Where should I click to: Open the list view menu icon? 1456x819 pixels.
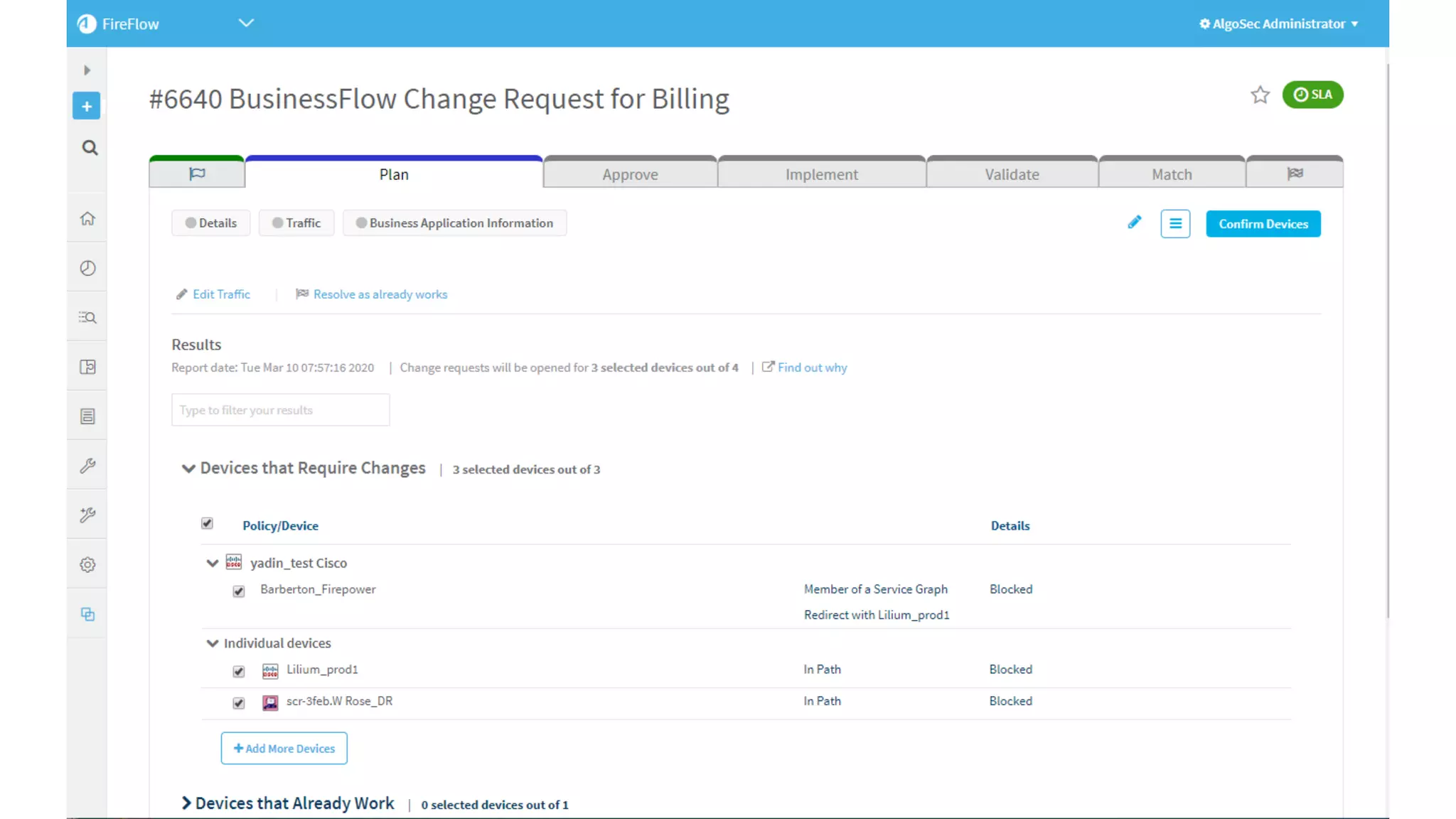1175,224
